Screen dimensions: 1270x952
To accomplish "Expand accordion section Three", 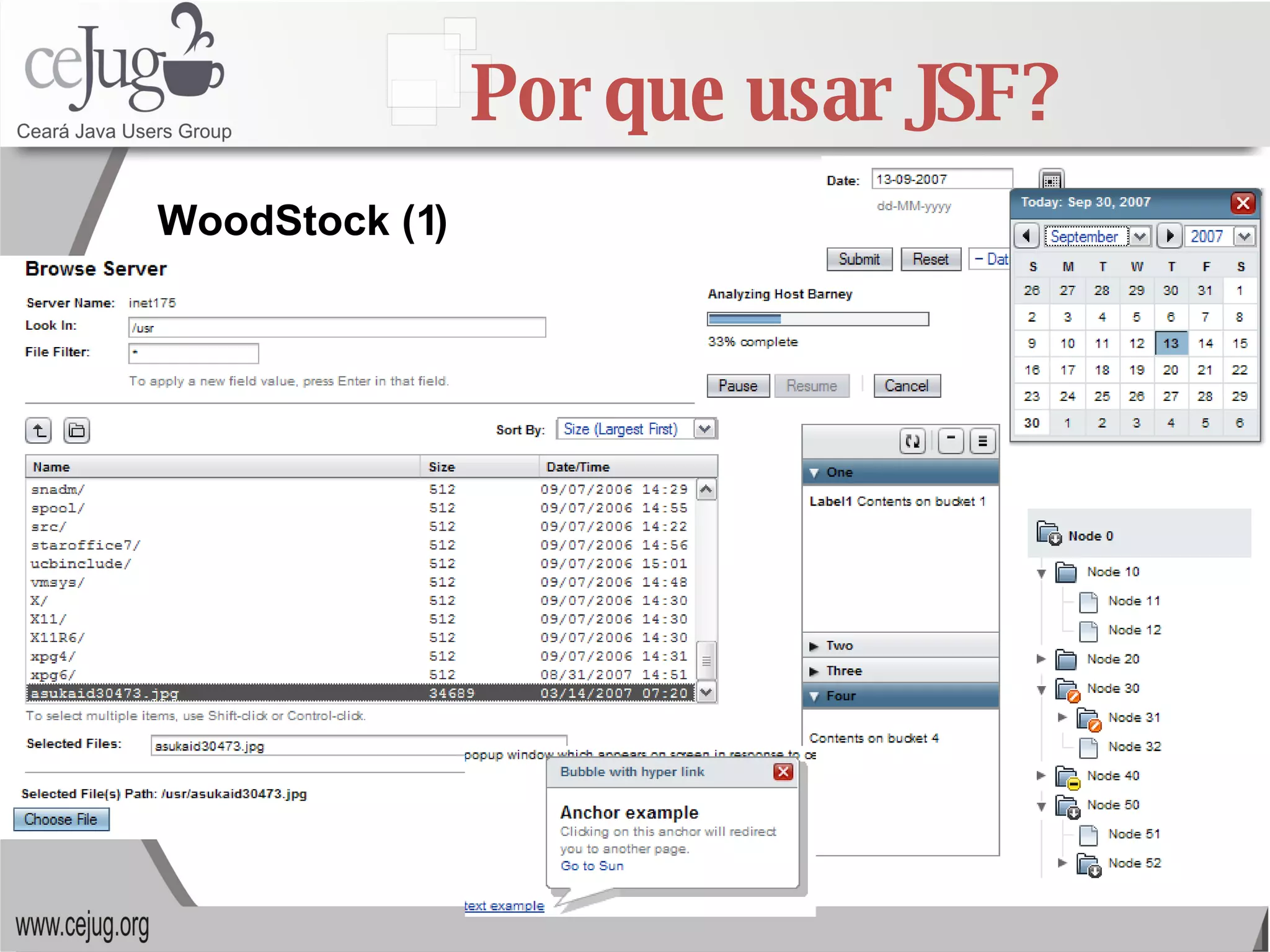I will (x=900, y=671).
